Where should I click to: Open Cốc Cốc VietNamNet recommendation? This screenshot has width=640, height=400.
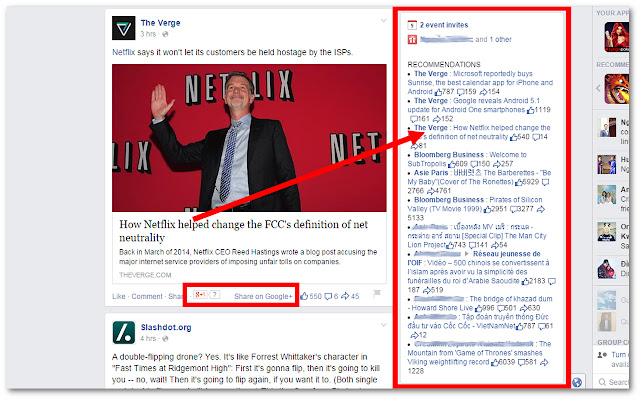point(480,326)
